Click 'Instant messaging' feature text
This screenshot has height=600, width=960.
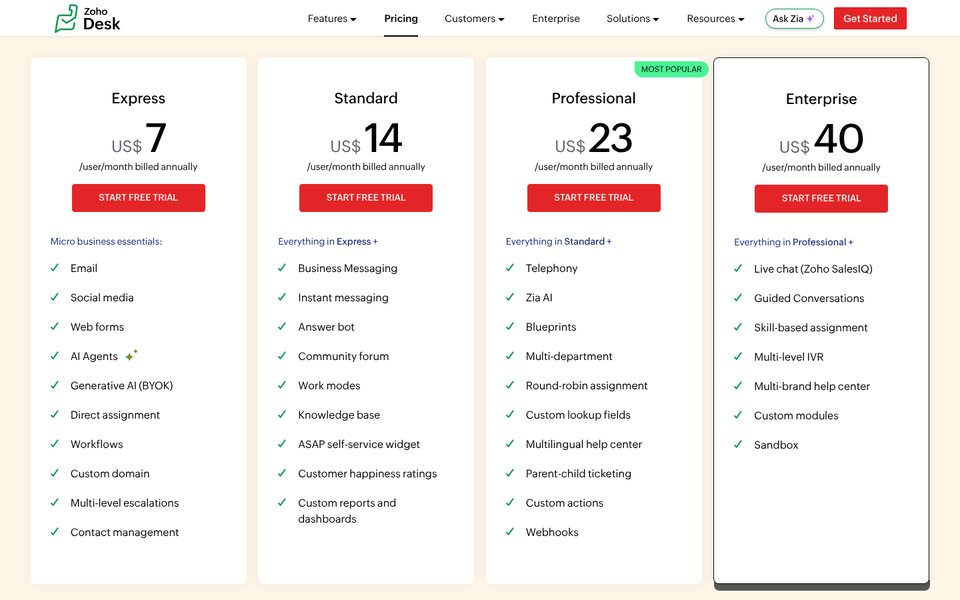pyautogui.click(x=343, y=297)
